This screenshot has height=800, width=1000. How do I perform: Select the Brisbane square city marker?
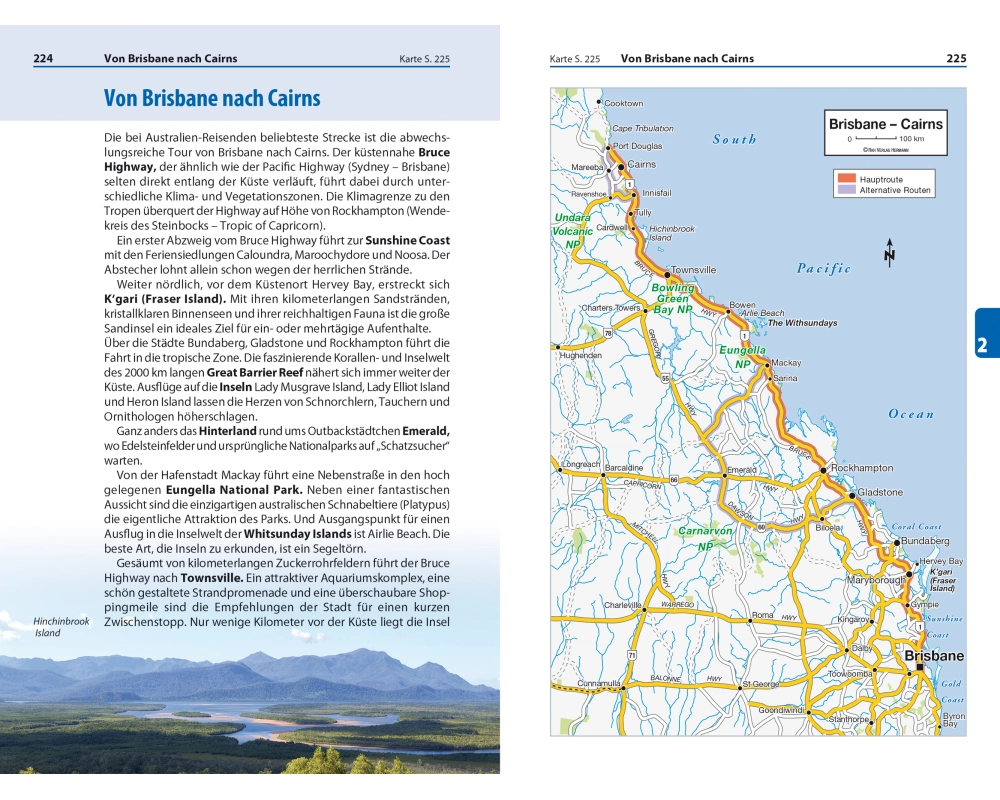coord(920,667)
